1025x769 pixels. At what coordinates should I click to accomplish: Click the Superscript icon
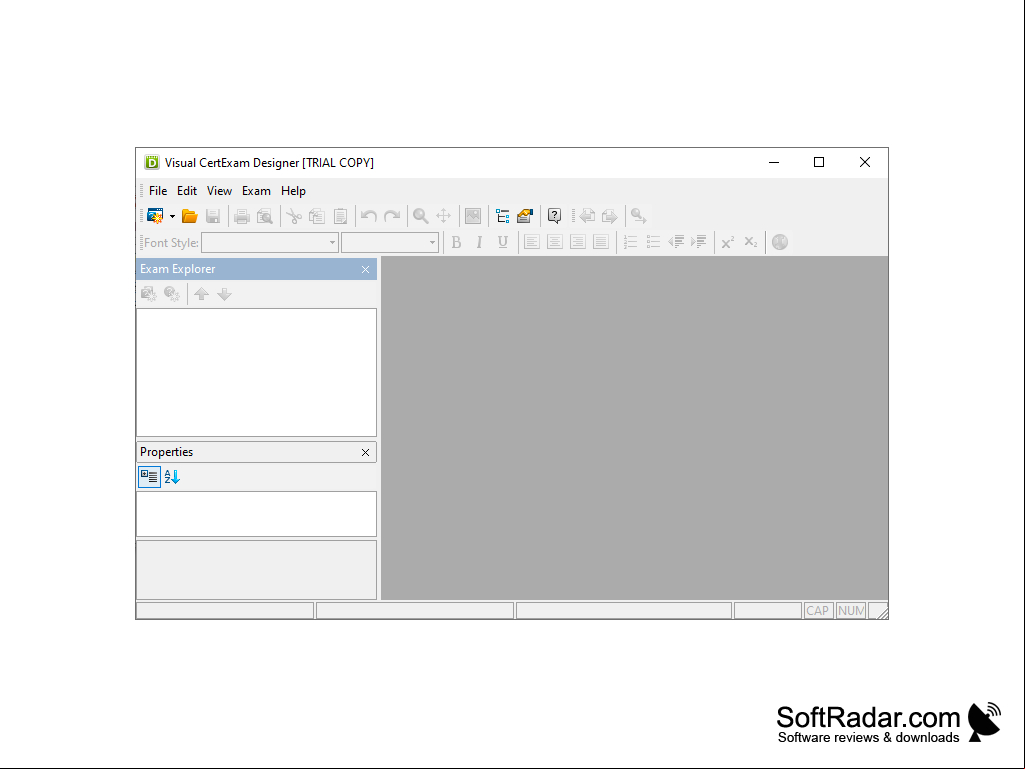[728, 243]
